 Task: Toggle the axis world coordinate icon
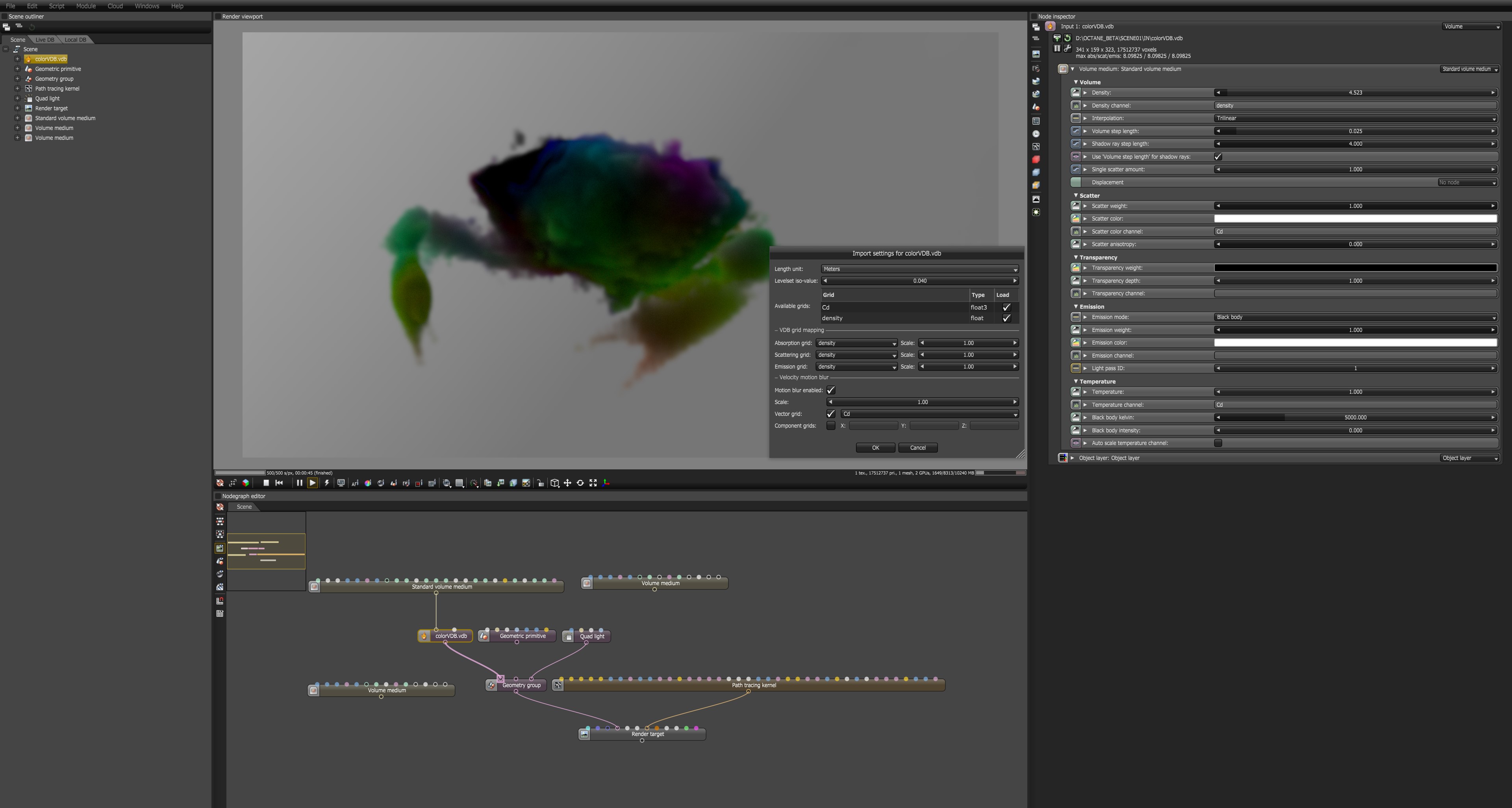coord(606,483)
